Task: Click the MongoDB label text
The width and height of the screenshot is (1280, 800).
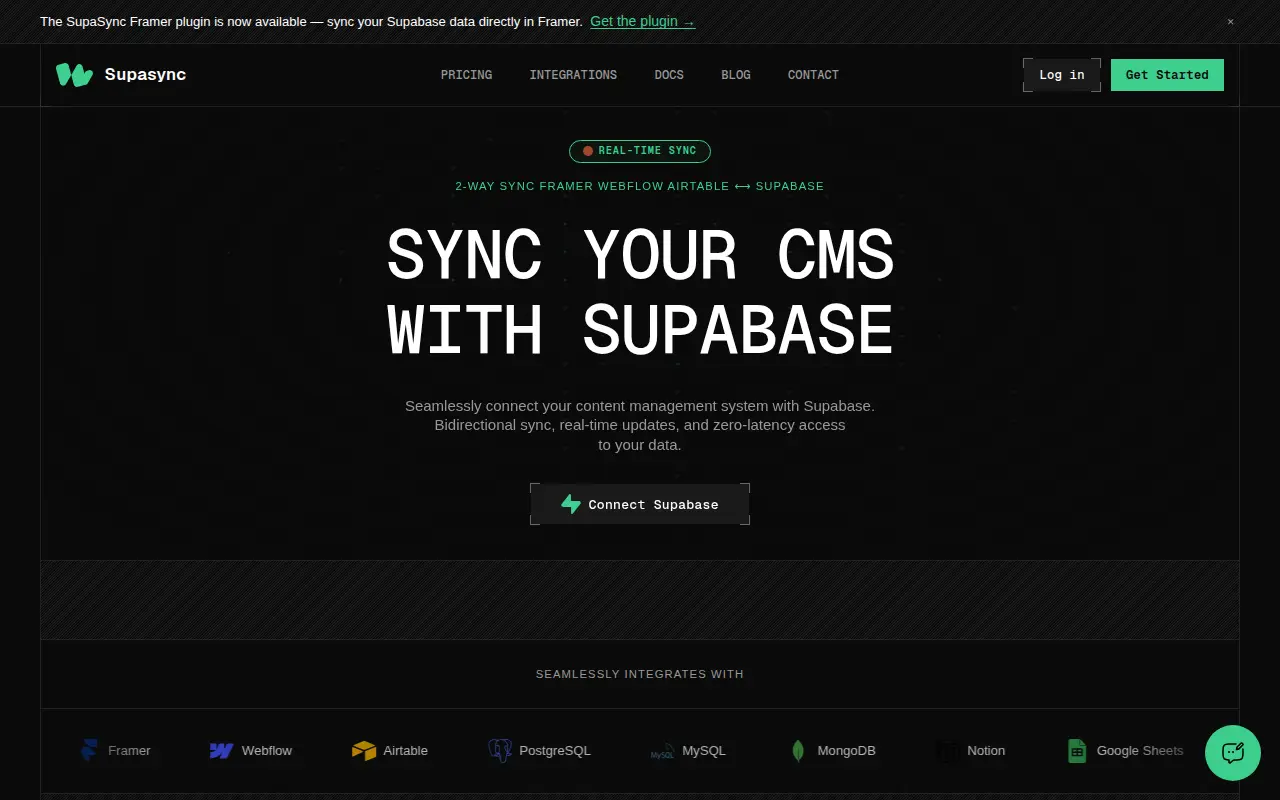Action: pyautogui.click(x=846, y=751)
